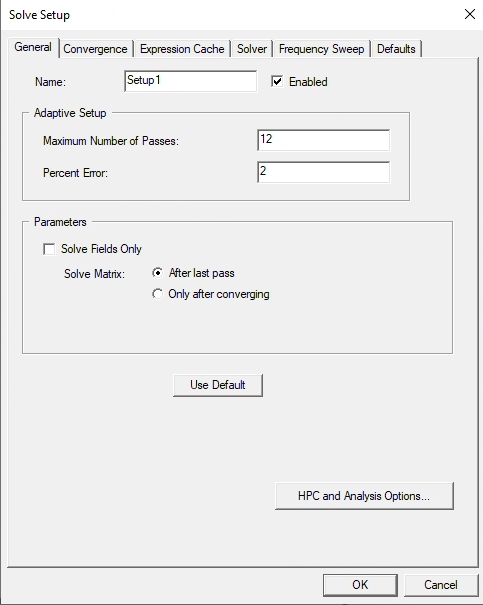Viewport: 483px width, 605px height.
Task: Click the Use Default button
Action: (218, 385)
